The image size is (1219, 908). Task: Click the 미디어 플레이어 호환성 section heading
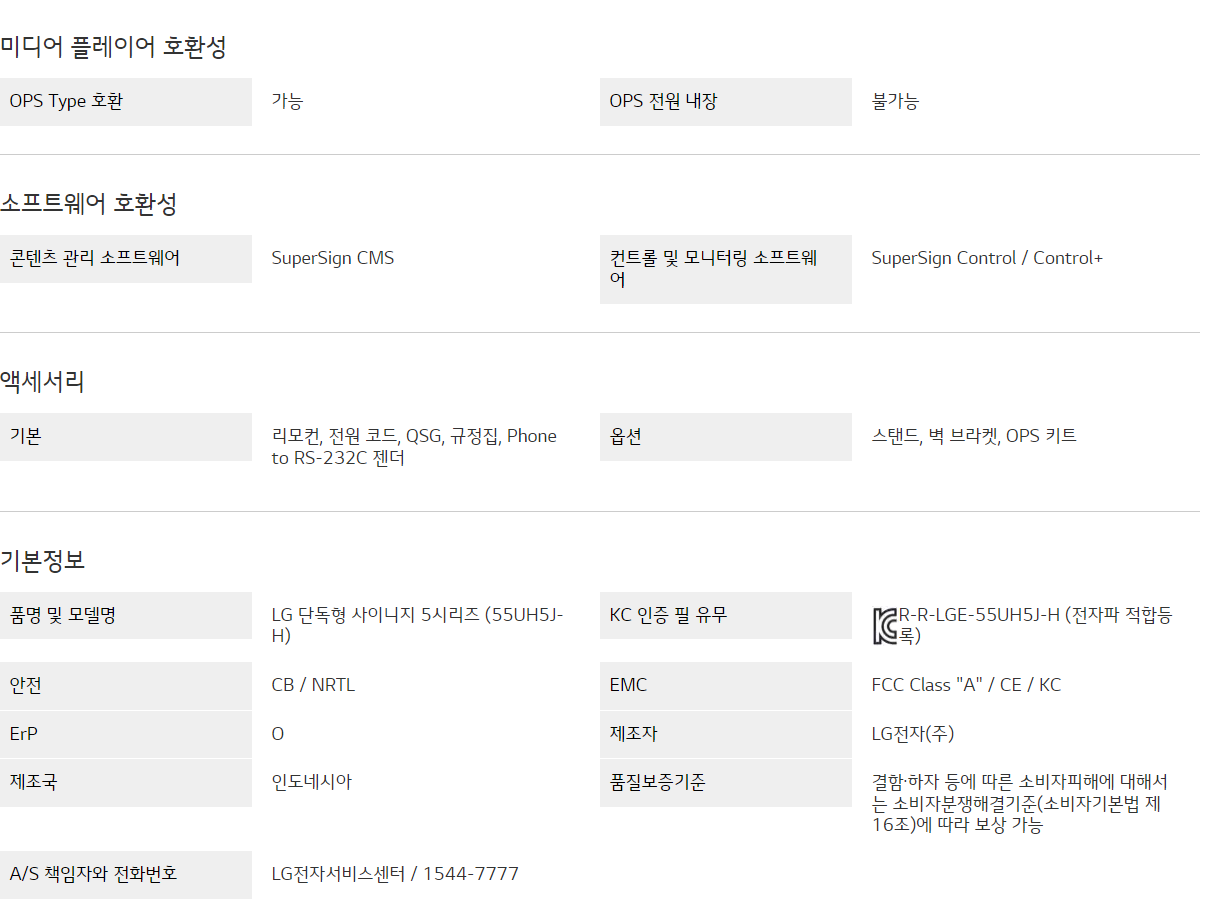click(x=113, y=46)
